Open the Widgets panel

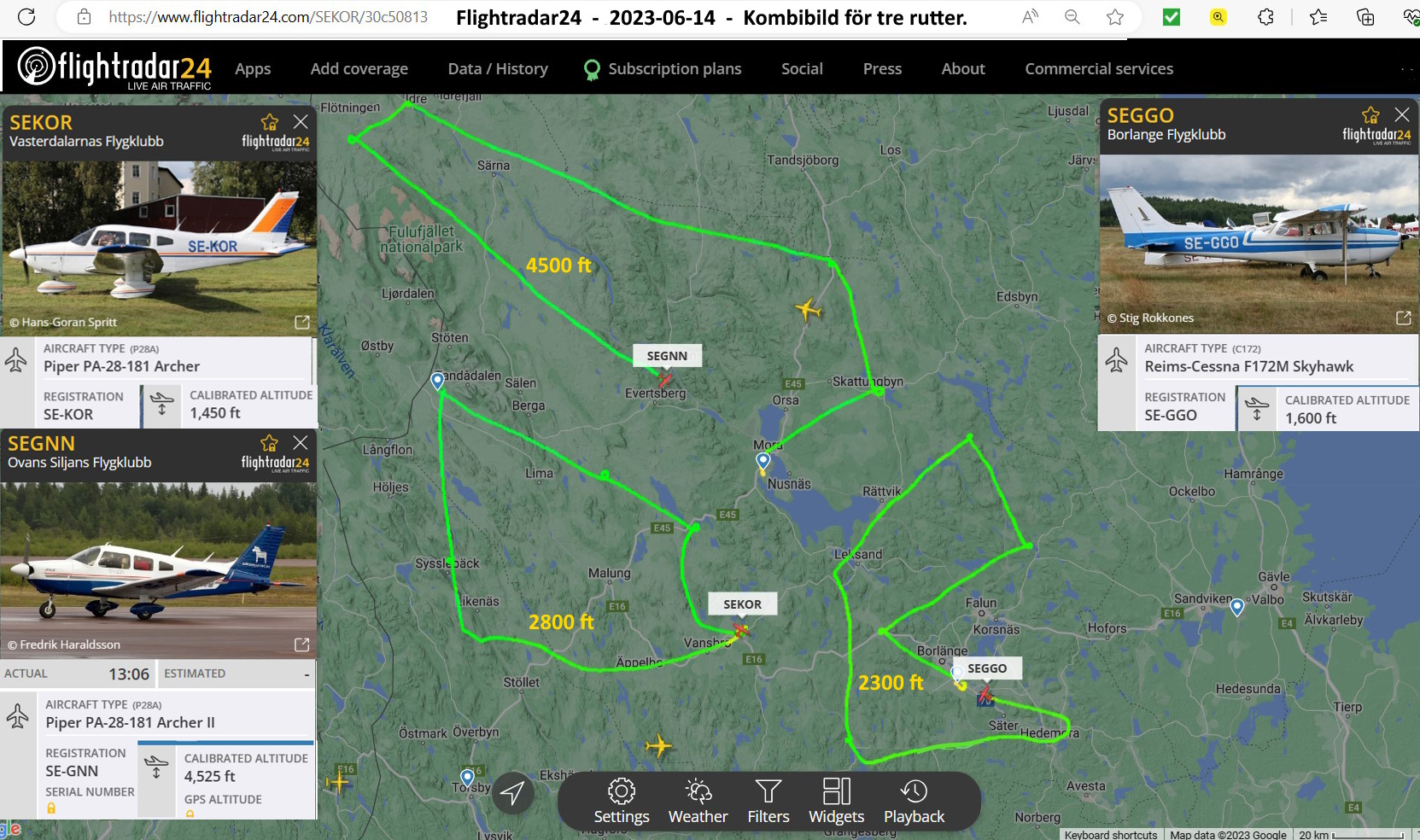[x=836, y=802]
